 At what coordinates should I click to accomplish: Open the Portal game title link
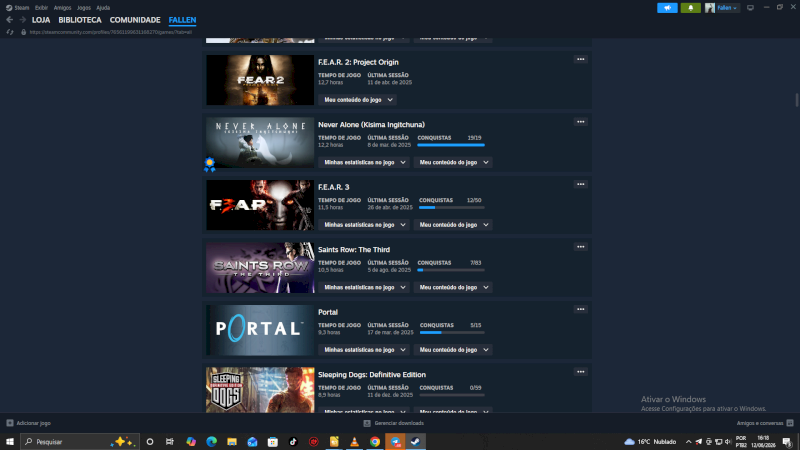328,312
